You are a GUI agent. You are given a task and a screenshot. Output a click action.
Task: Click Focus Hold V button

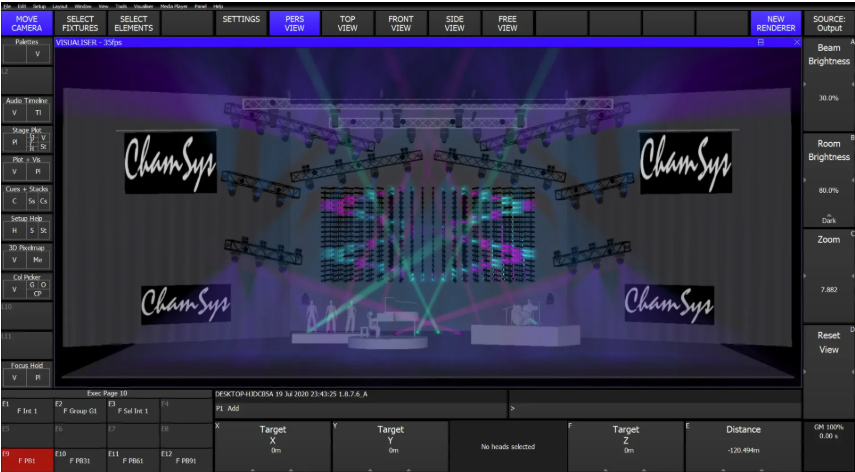pyautogui.click(x=14, y=377)
